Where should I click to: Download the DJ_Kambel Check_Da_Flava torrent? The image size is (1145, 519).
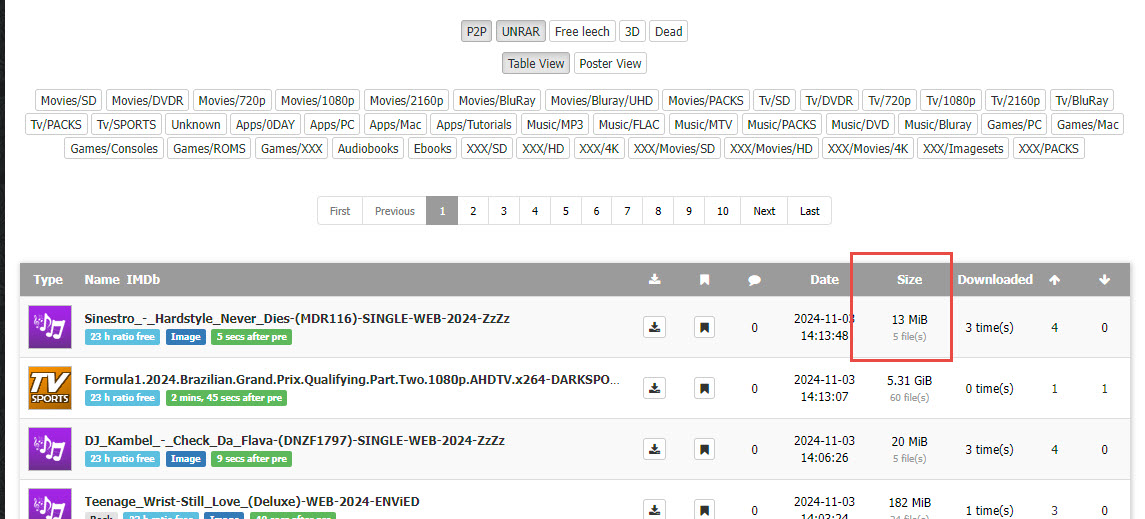654,450
